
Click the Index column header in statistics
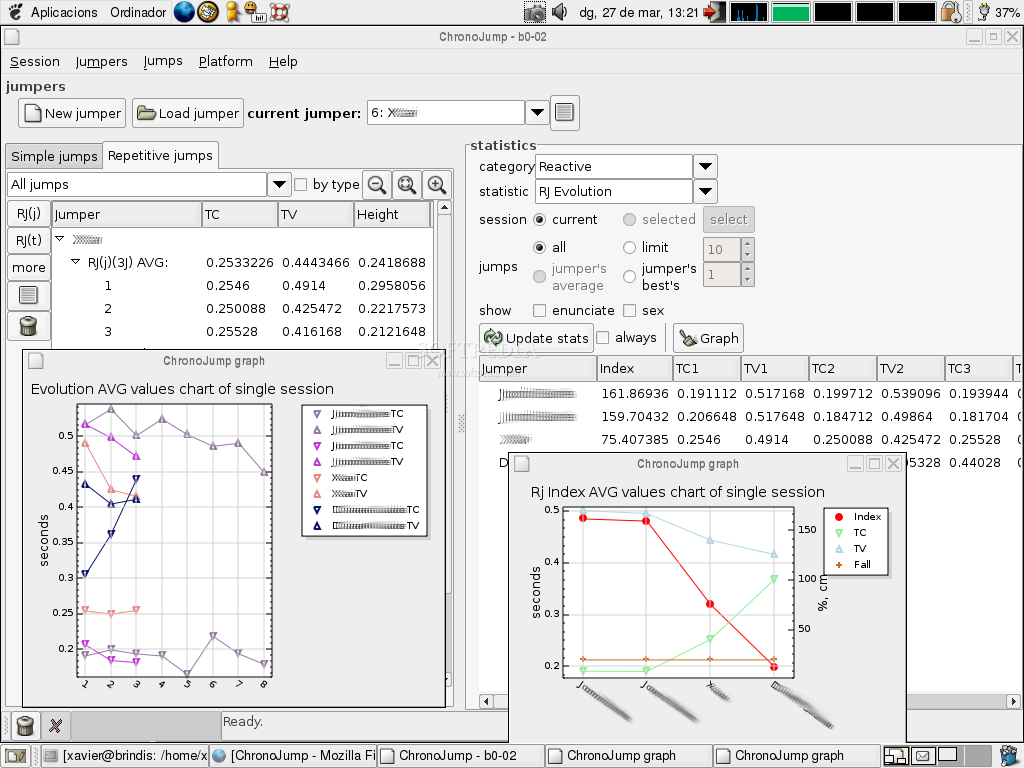point(634,368)
